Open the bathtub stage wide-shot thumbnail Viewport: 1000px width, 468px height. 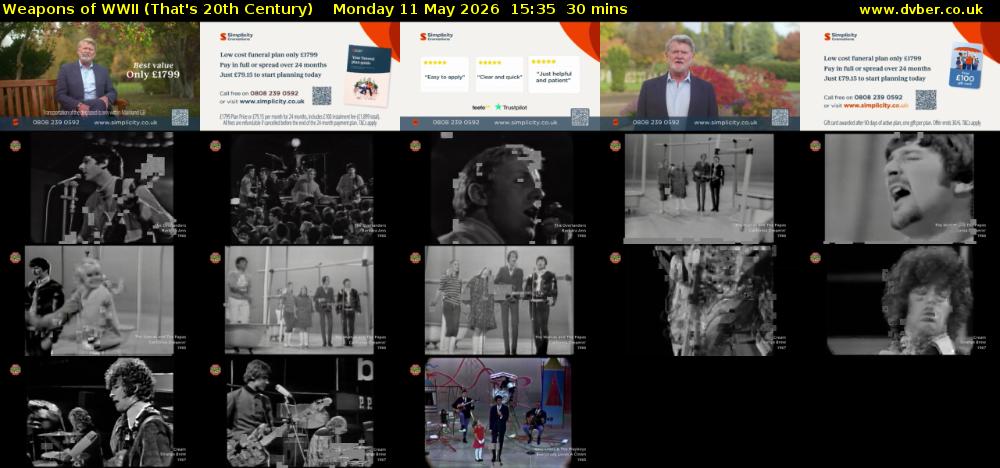pyautogui.click(x=300, y=300)
